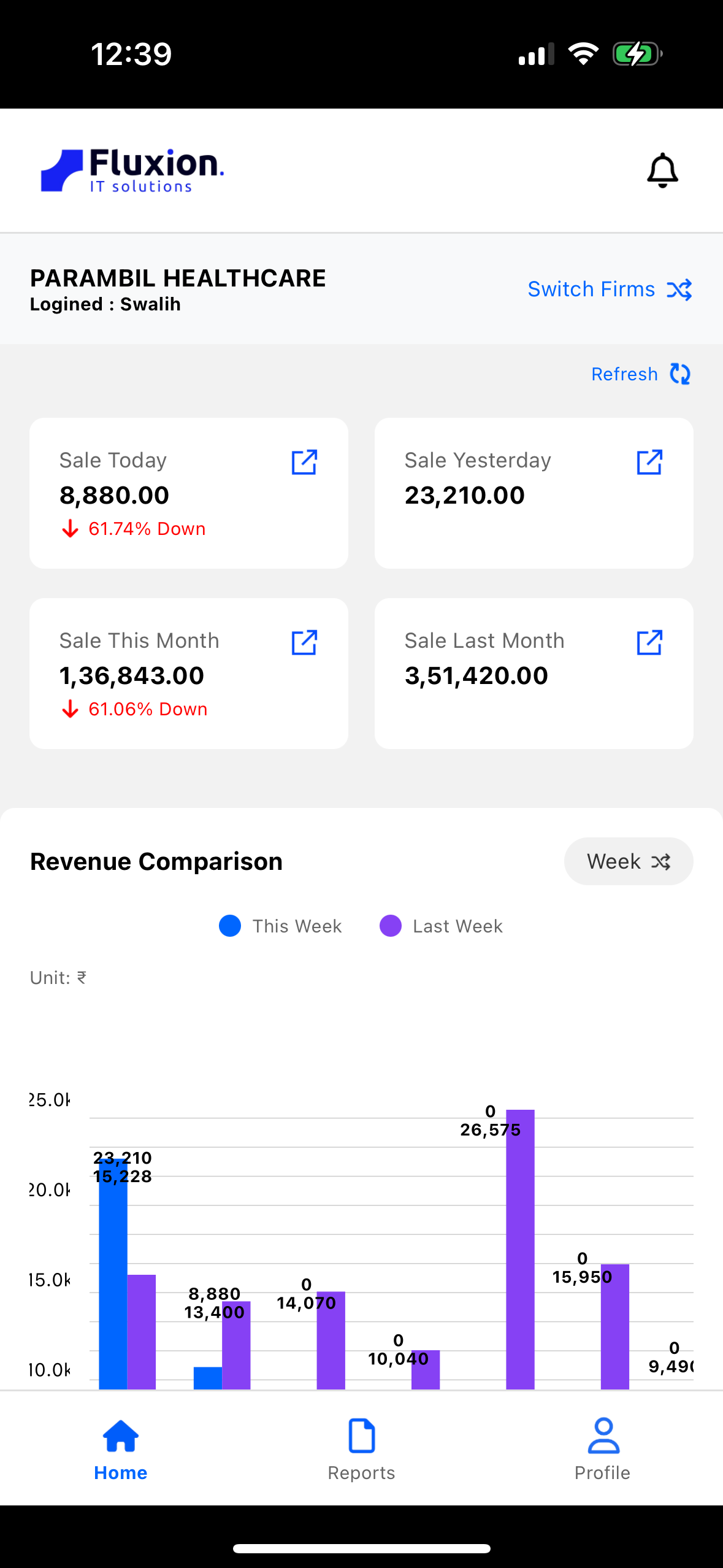
Task: Open Sale This Month details icon
Action: coord(304,643)
